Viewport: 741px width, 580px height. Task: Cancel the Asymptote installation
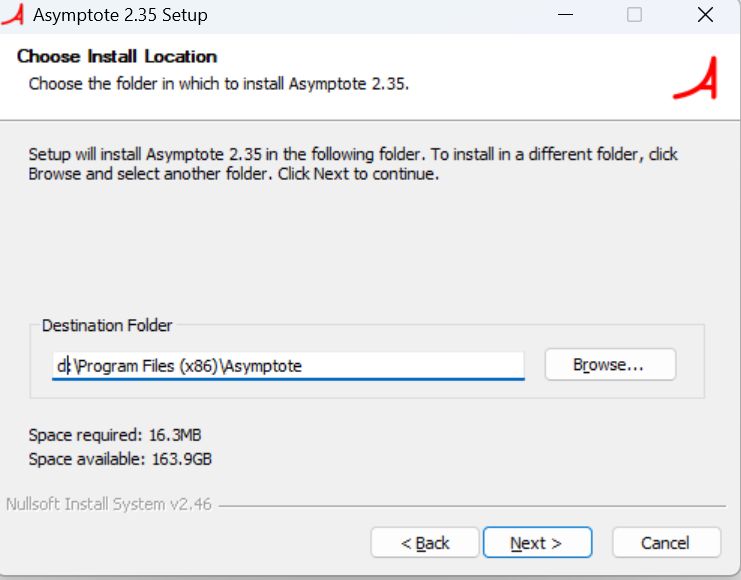click(665, 543)
